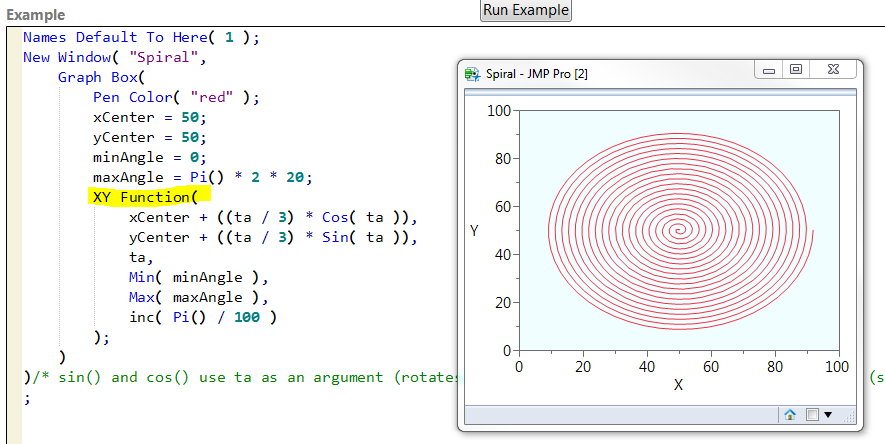Open the dropdown arrow beside the status bar checkbox
Viewport: 885px width, 444px height.
click(x=828, y=415)
